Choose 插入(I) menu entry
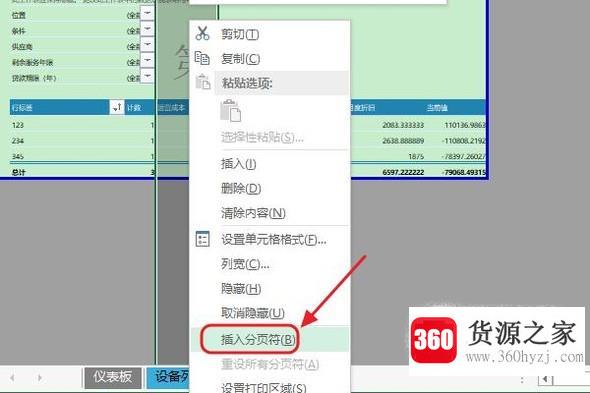 (x=270, y=164)
